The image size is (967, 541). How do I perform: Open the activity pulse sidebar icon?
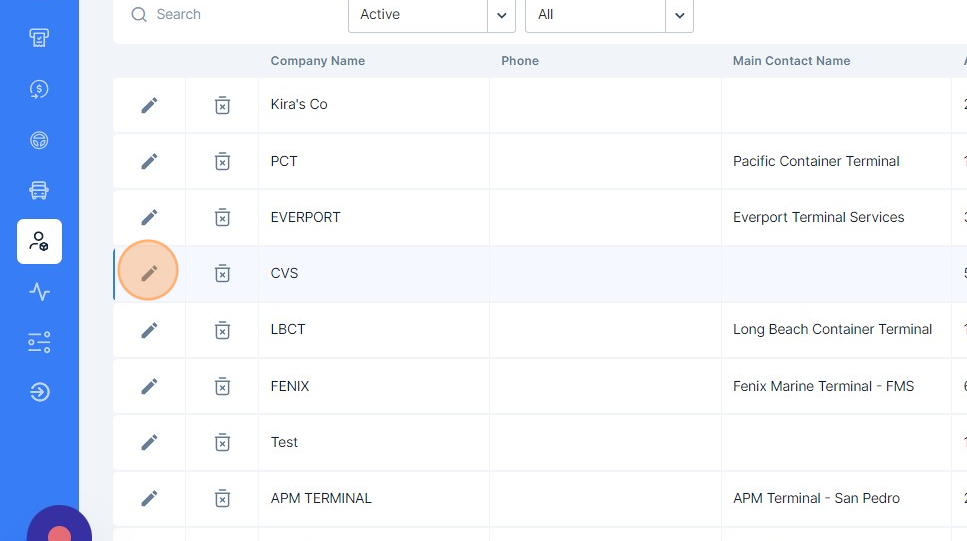(39, 291)
